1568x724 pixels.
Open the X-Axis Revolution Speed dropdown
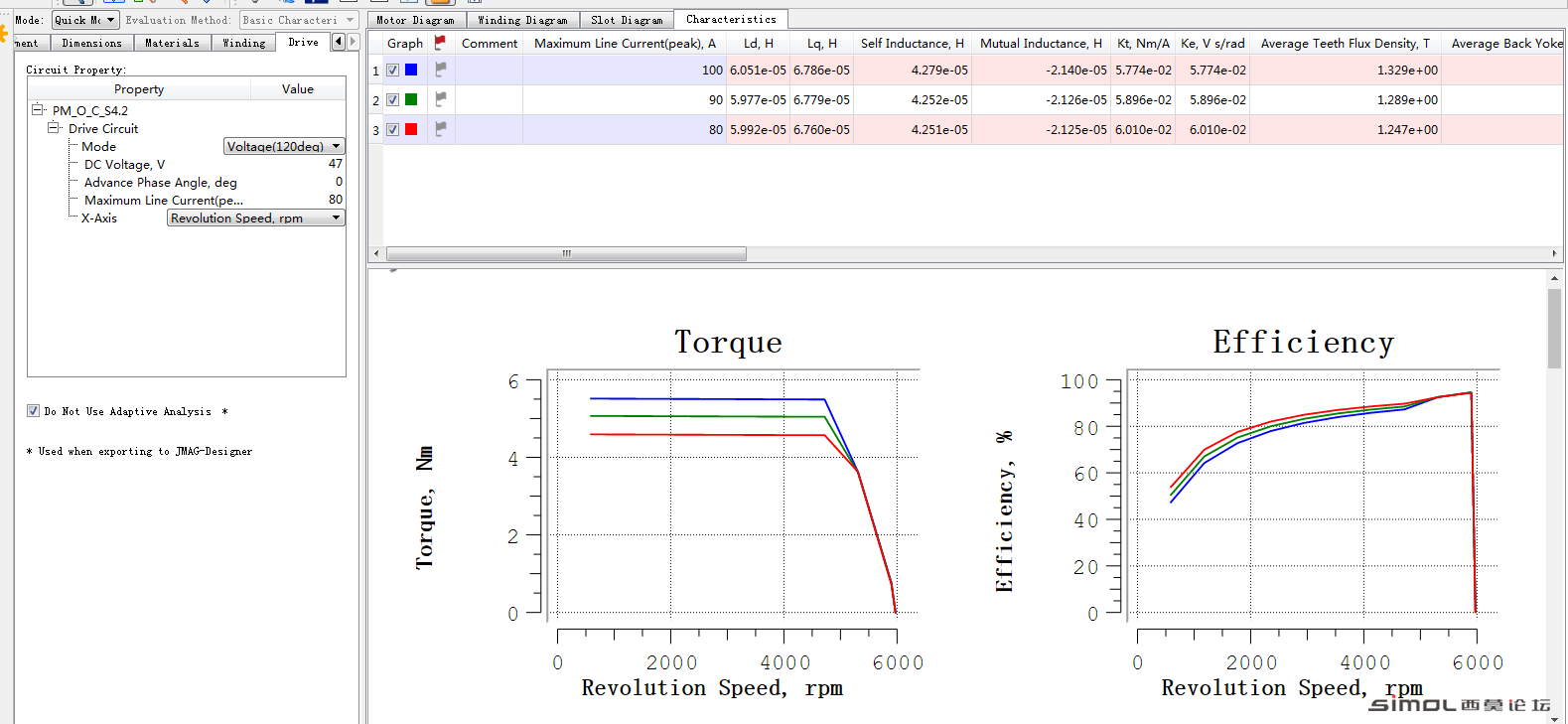256,217
